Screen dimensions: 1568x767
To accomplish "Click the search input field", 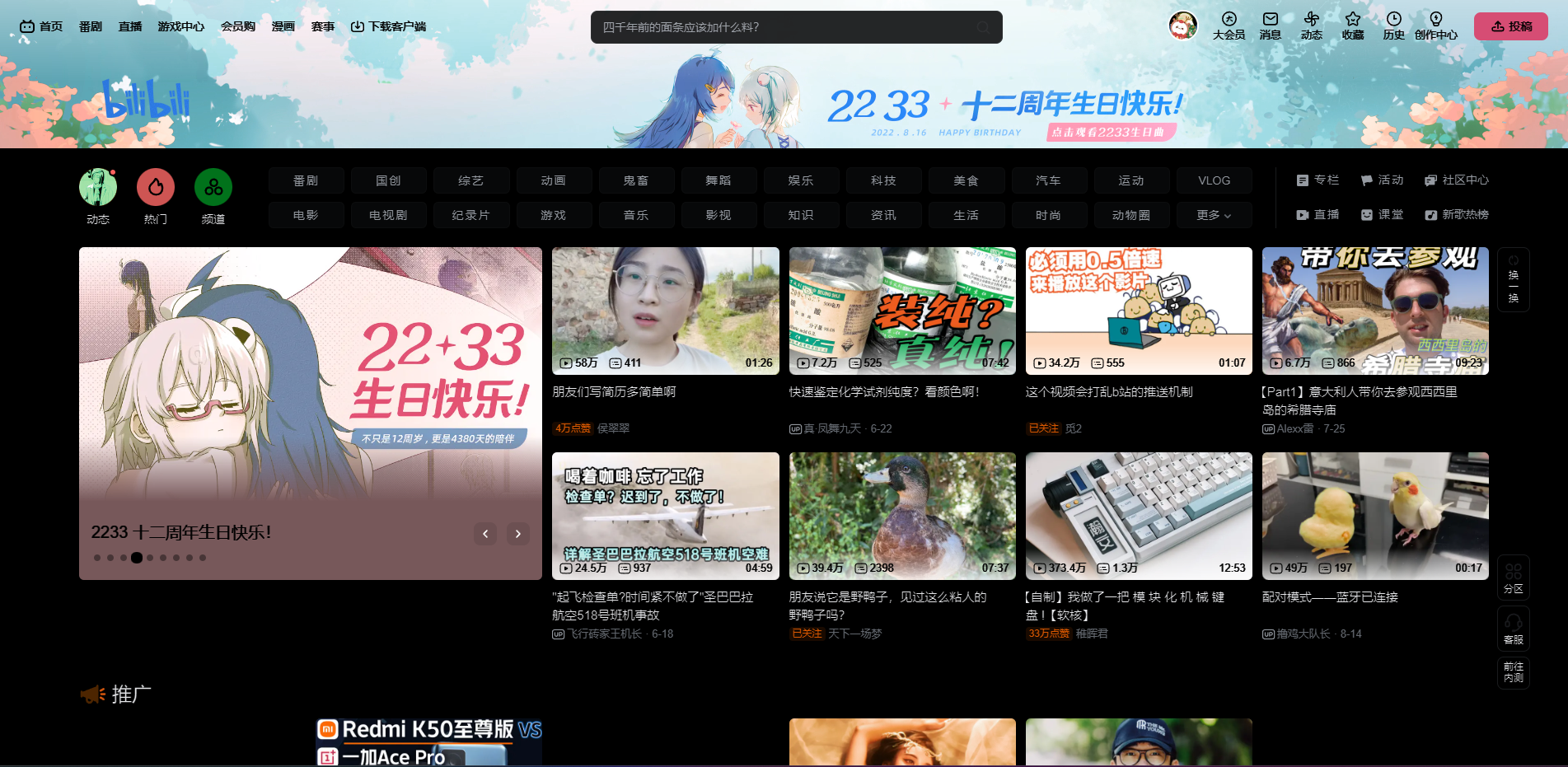I will click(x=783, y=27).
